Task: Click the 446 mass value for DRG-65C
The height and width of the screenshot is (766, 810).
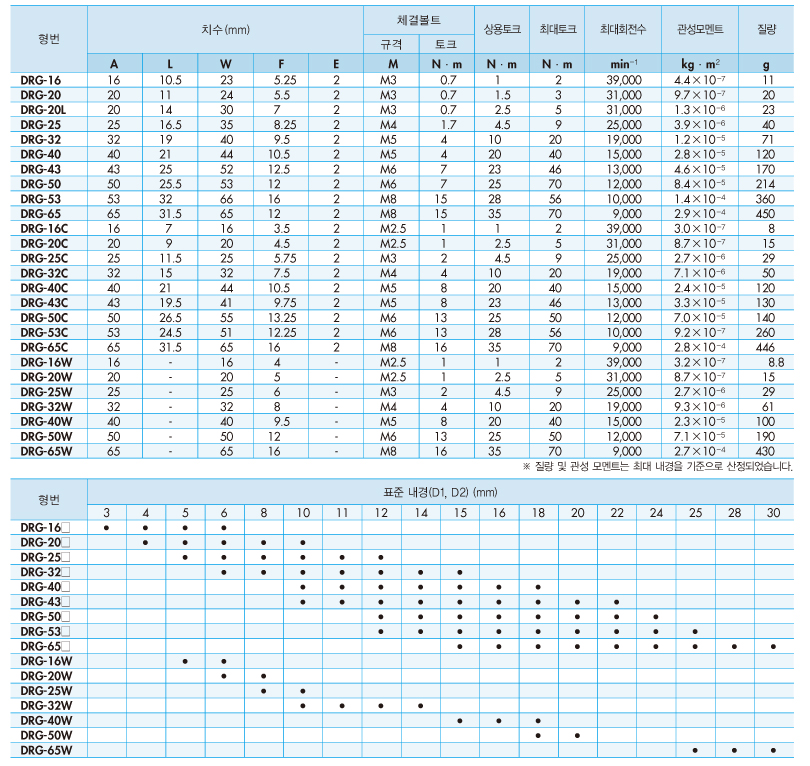Action: tap(765, 348)
